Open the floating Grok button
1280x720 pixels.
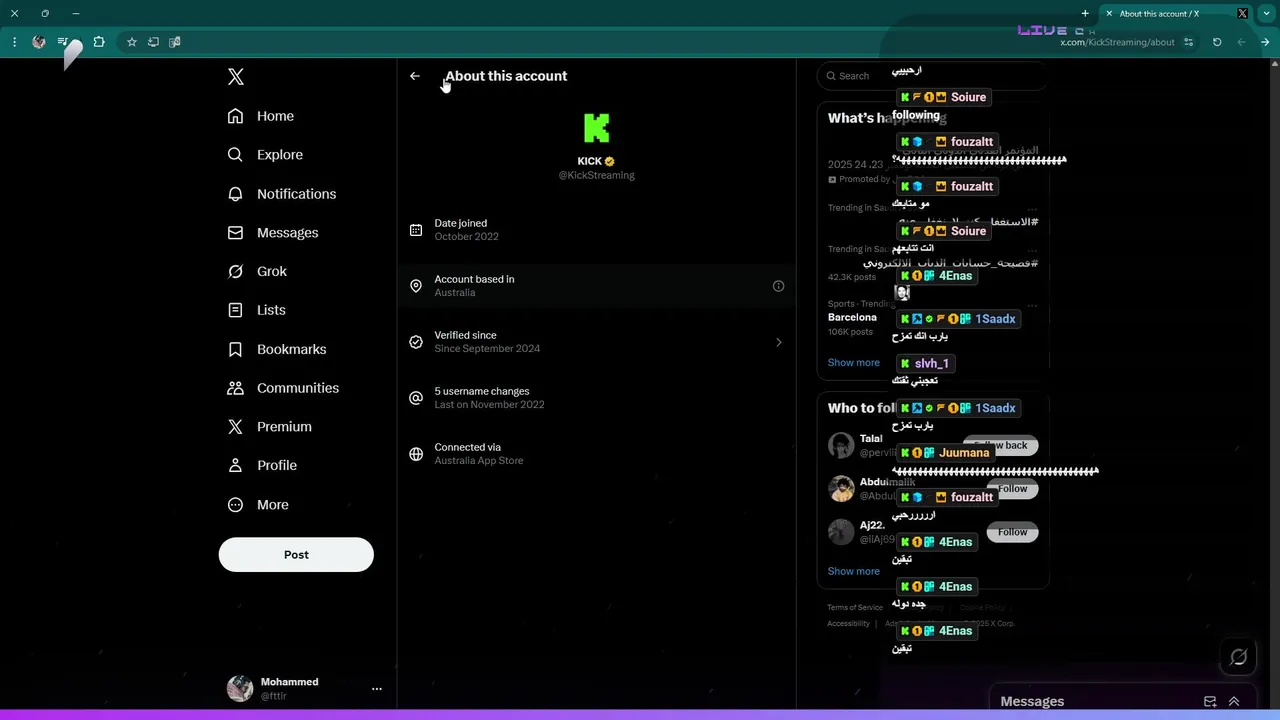coord(1238,657)
